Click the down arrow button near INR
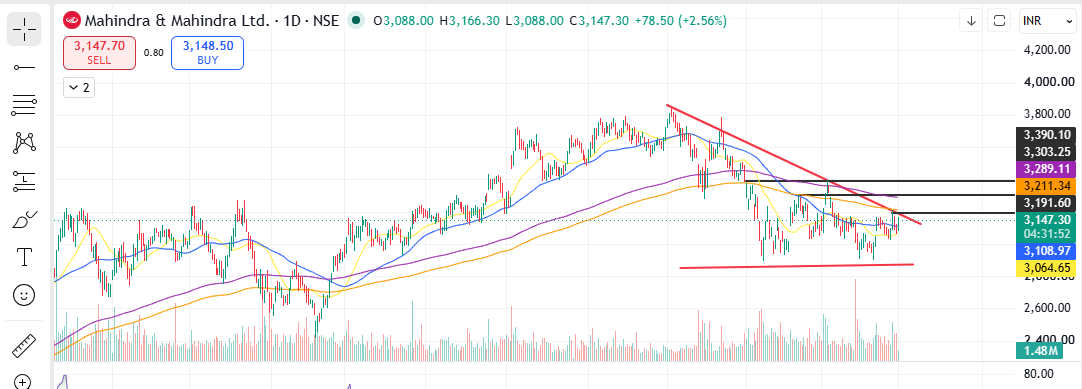 (971, 21)
